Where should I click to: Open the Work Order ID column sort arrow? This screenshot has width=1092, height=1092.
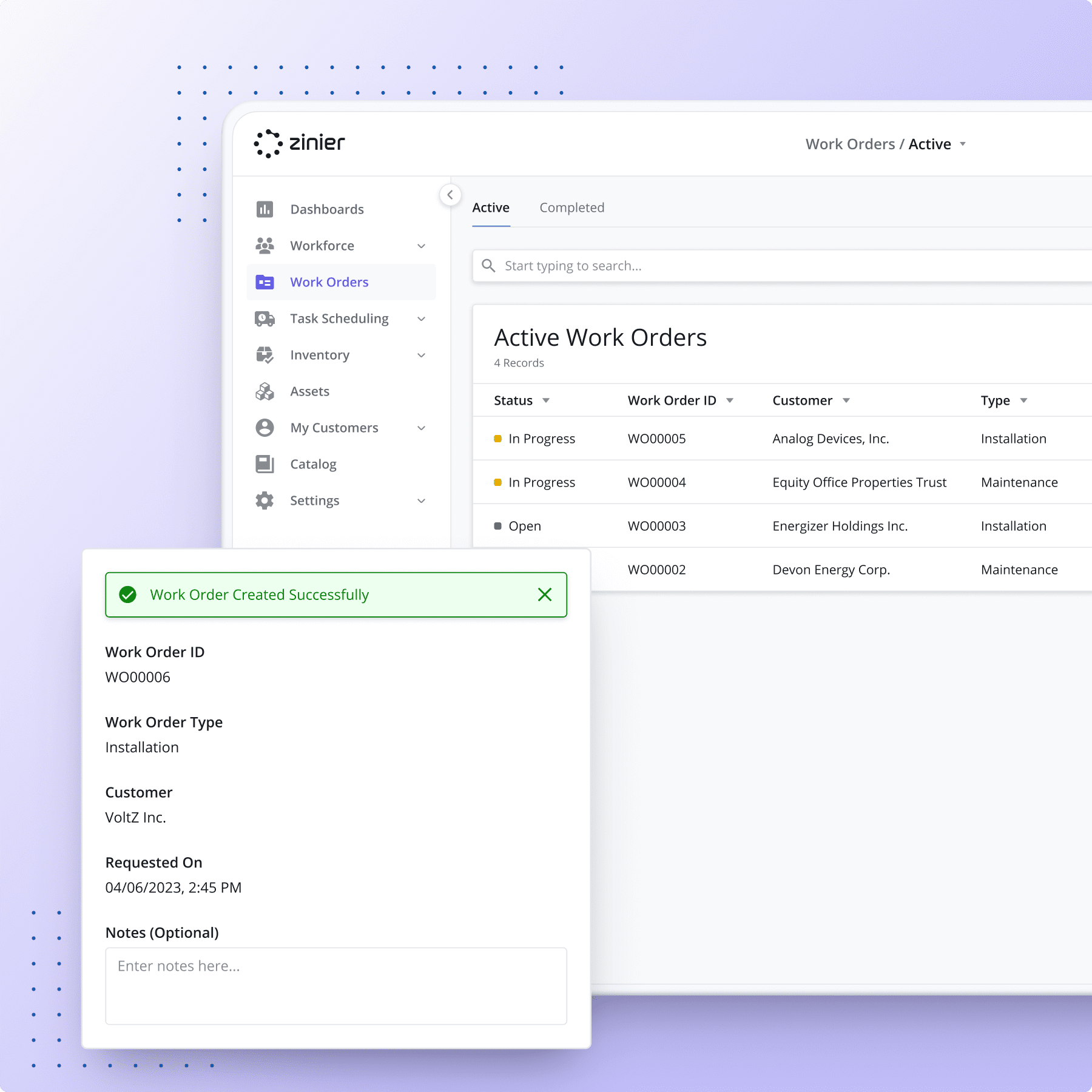coord(730,400)
